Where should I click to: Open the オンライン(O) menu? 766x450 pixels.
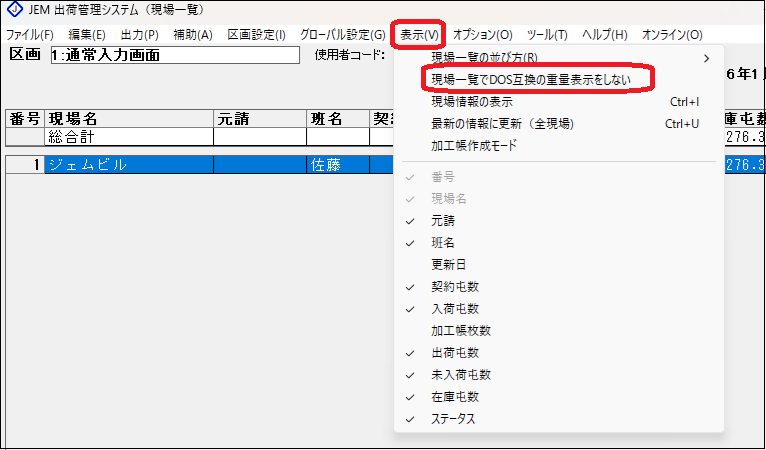pos(671,35)
